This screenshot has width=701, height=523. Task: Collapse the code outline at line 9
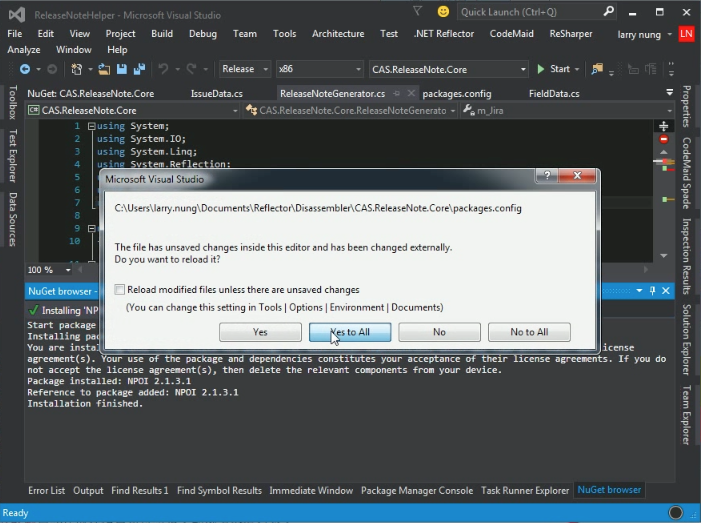[92, 228]
